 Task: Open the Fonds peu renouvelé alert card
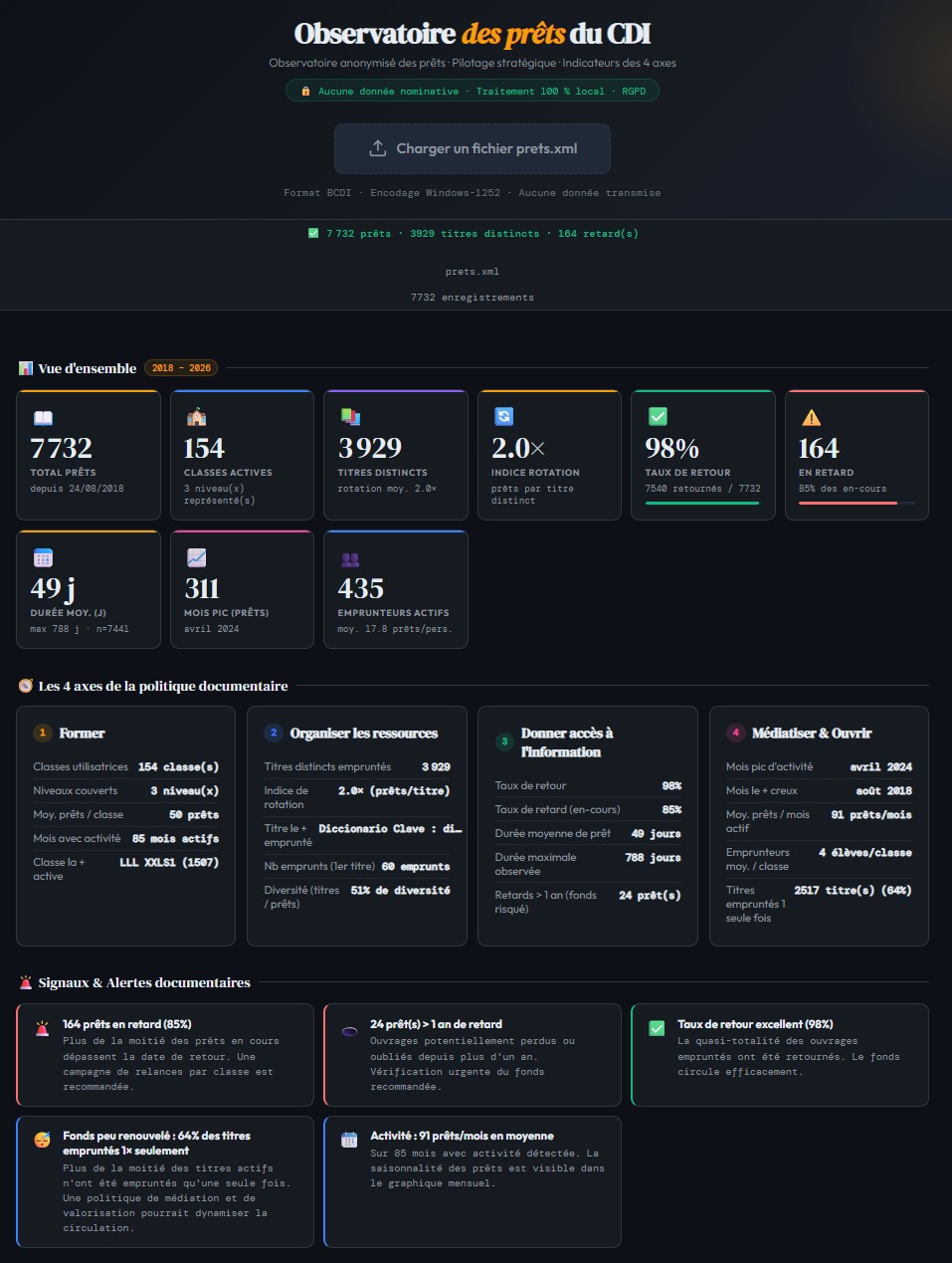(165, 1181)
